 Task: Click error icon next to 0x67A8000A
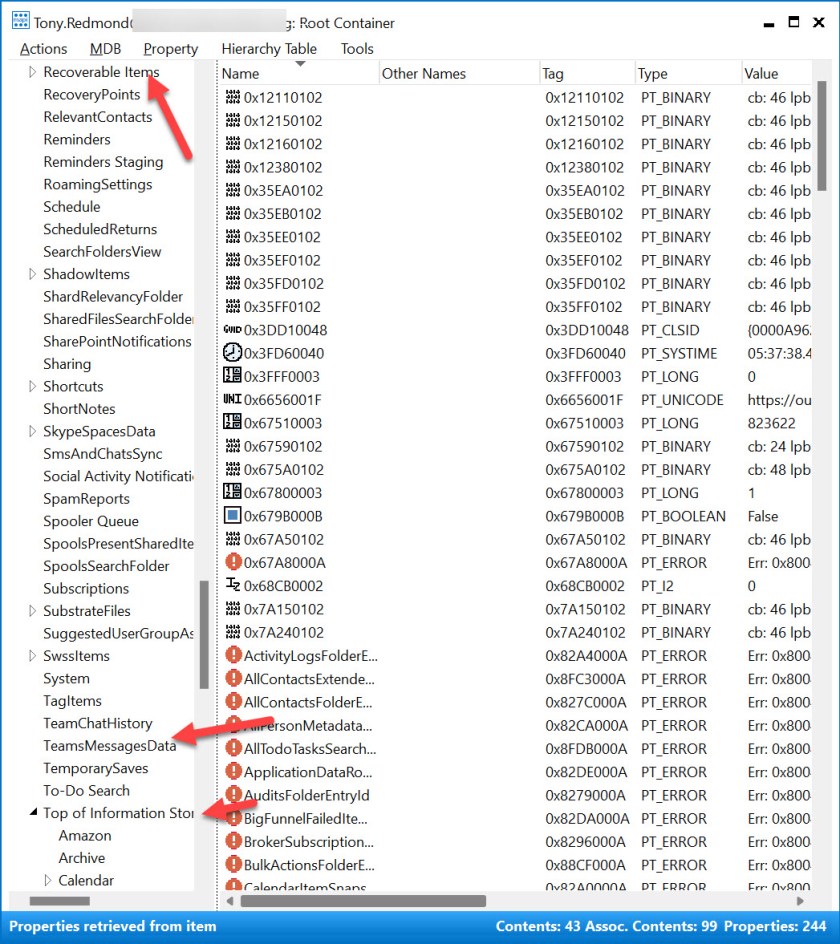click(x=233, y=562)
